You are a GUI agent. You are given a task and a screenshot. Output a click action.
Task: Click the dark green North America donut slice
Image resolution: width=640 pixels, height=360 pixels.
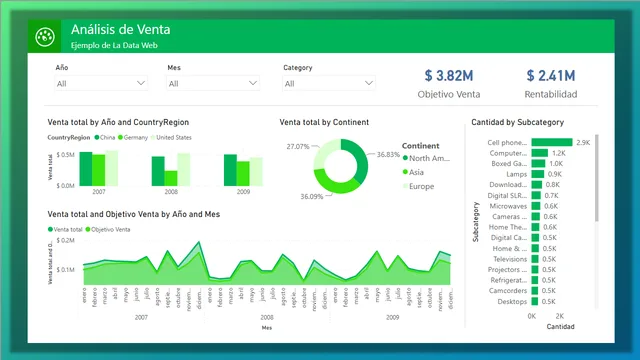tap(358, 161)
